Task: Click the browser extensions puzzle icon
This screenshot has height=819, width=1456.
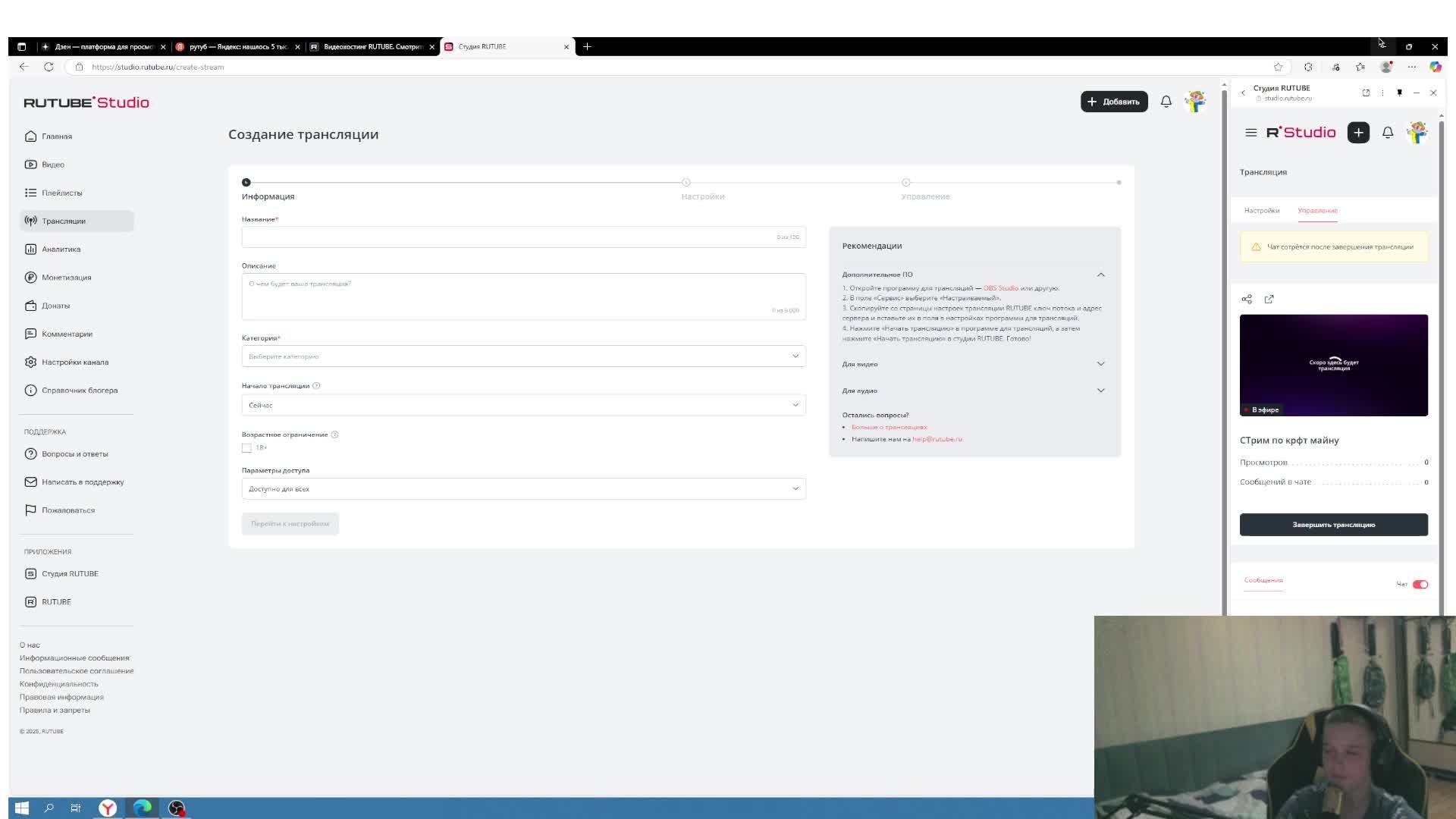Action: coord(1308,67)
